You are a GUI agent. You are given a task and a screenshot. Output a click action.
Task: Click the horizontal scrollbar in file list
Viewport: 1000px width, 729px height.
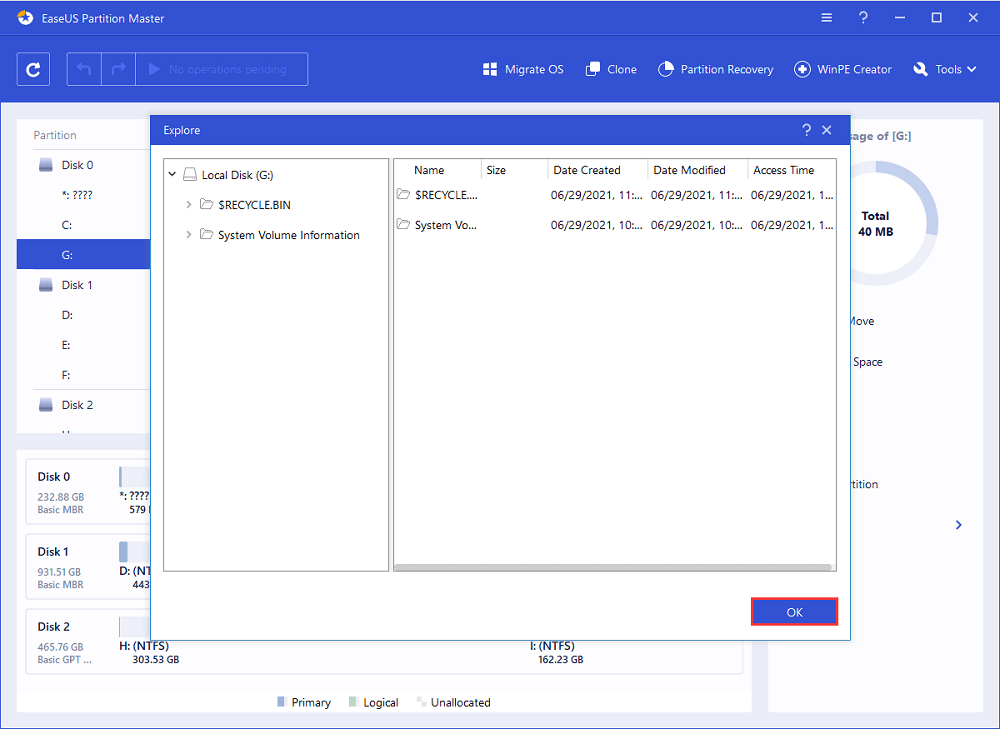pos(613,567)
